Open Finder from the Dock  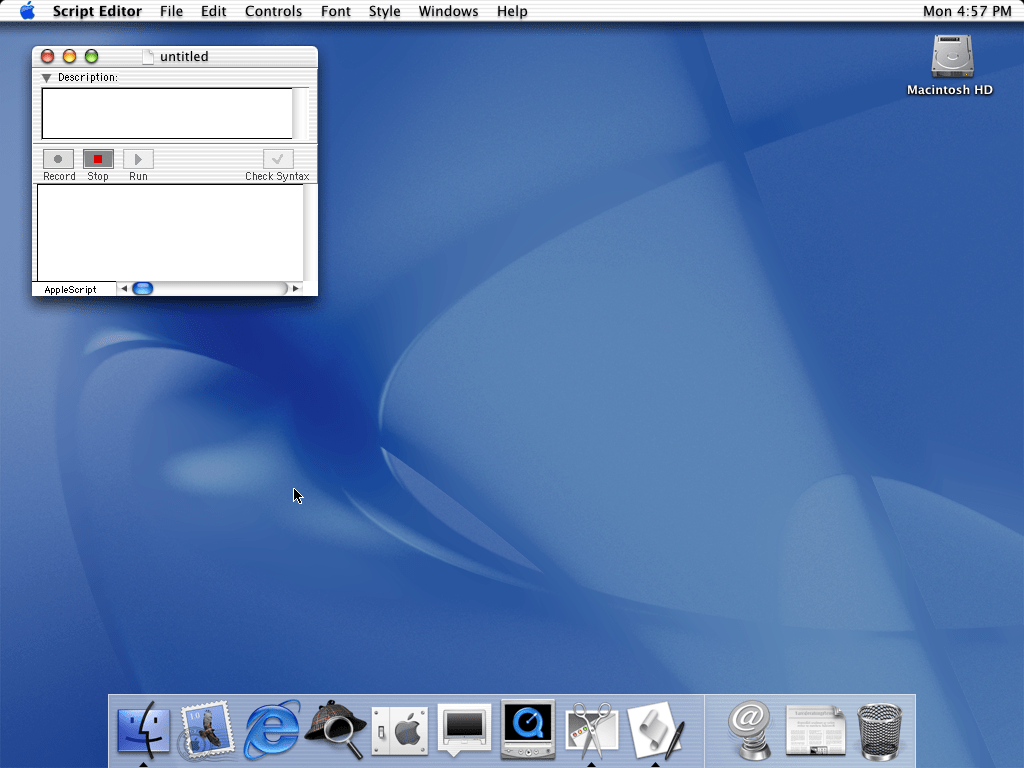click(144, 730)
